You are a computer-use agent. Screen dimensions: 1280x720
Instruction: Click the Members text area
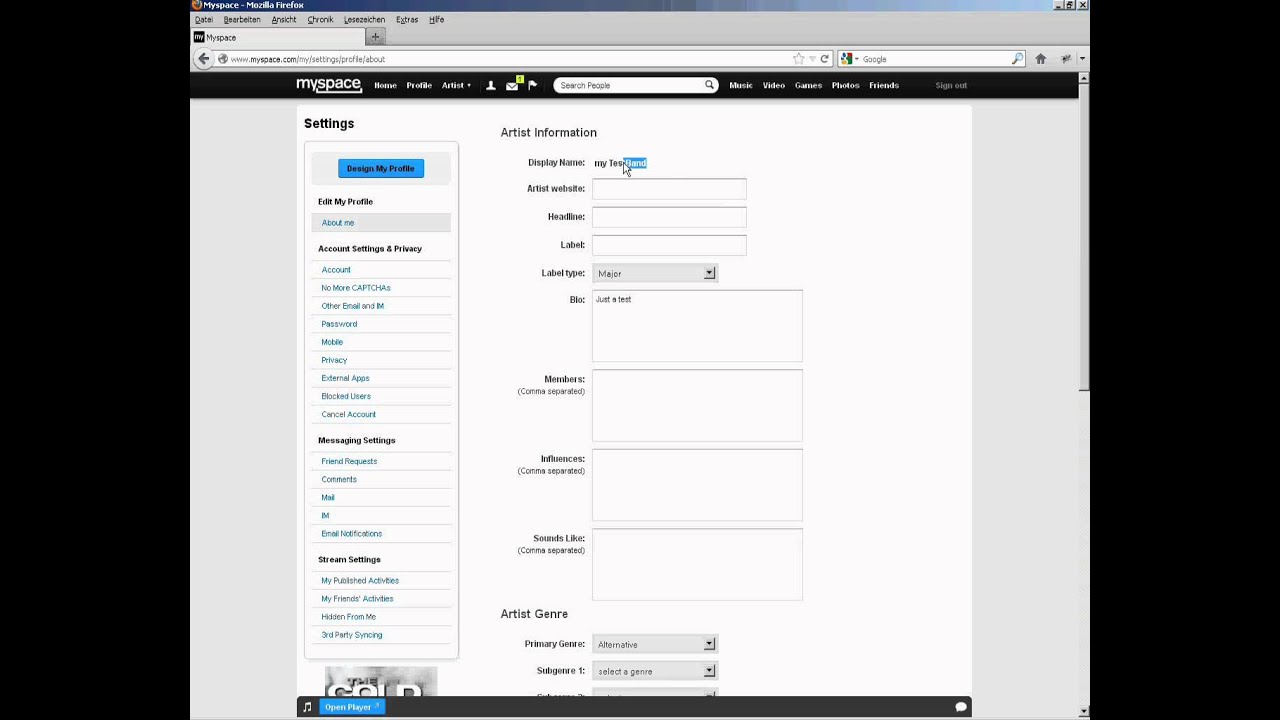tap(697, 406)
